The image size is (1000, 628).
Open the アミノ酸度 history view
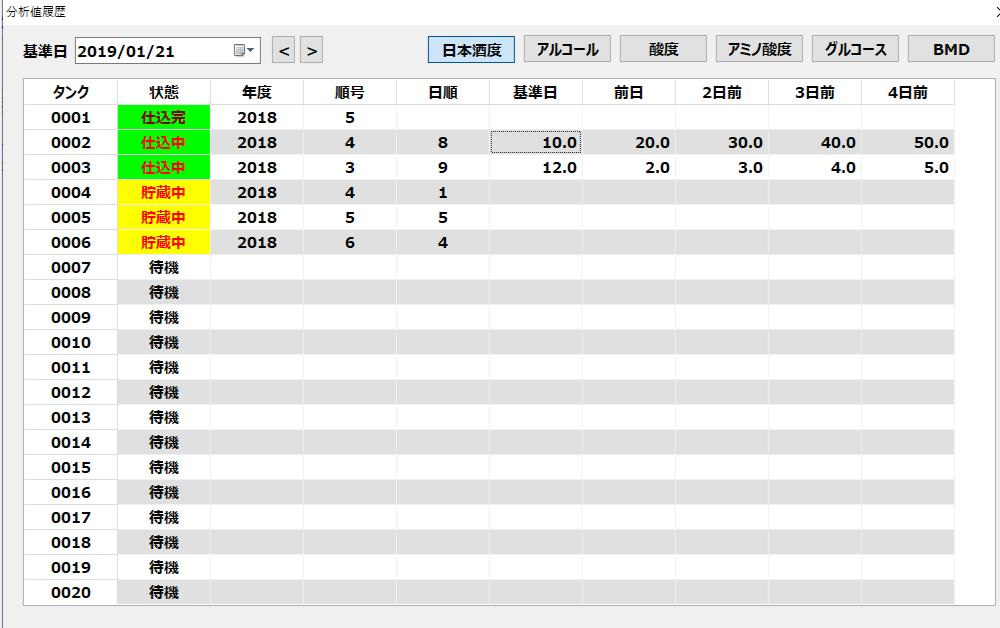[759, 49]
